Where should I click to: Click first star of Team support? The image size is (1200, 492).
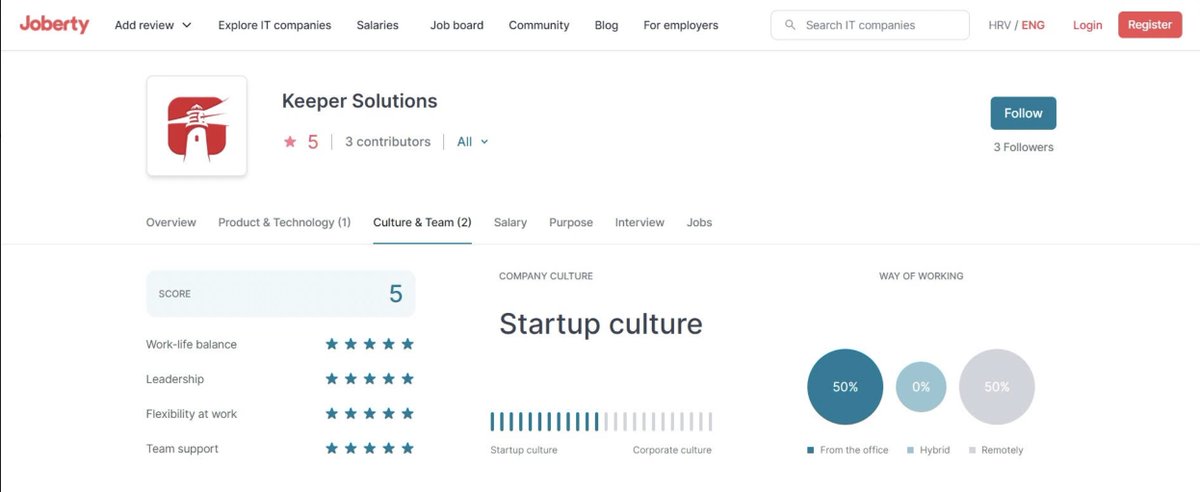[332, 449]
